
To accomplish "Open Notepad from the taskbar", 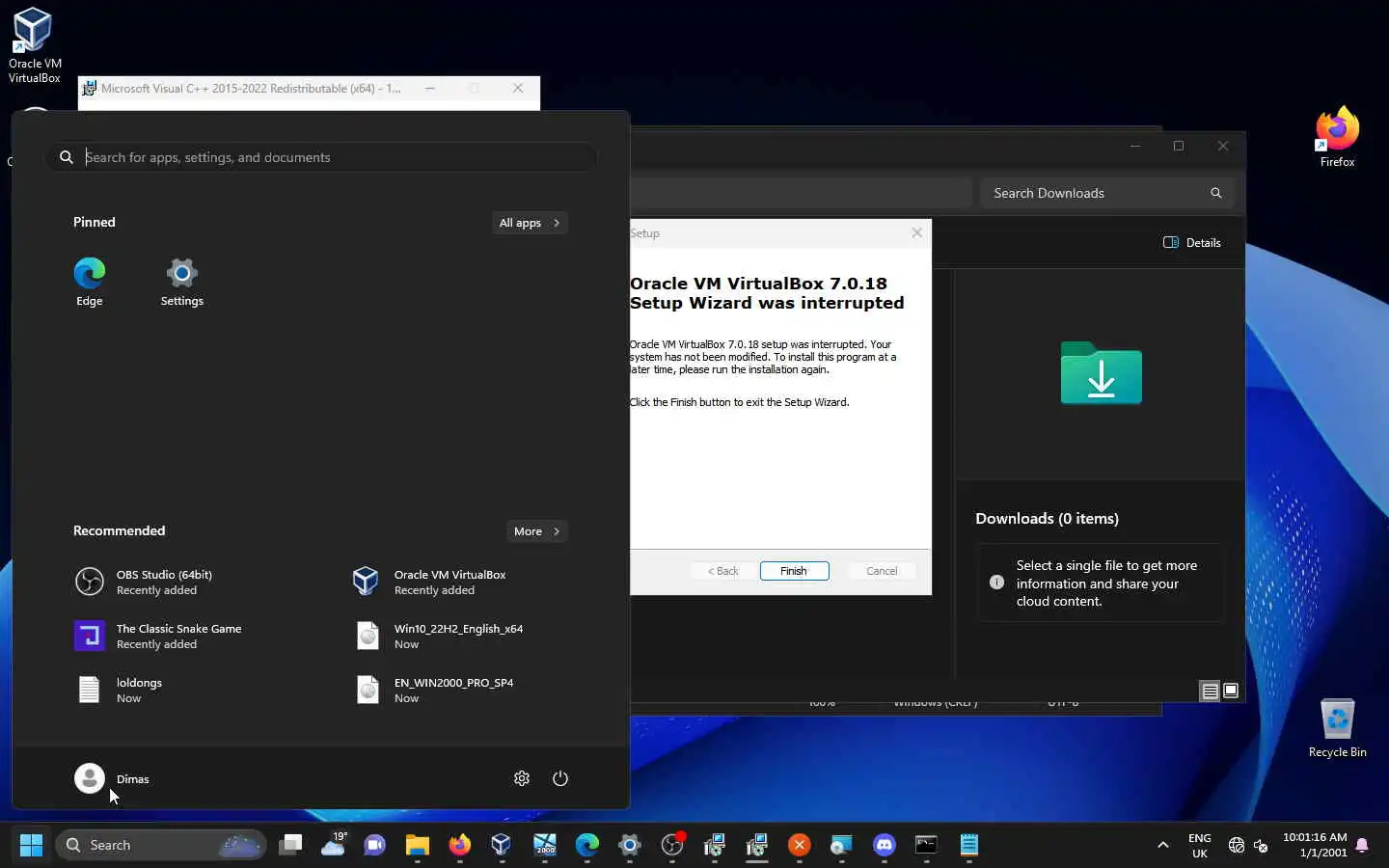I will [969, 845].
